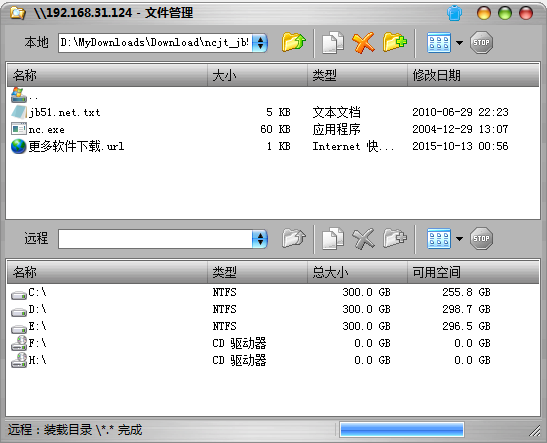The image size is (547, 443).
Task: Click the remote 名称 column header
Action: click(x=107, y=272)
